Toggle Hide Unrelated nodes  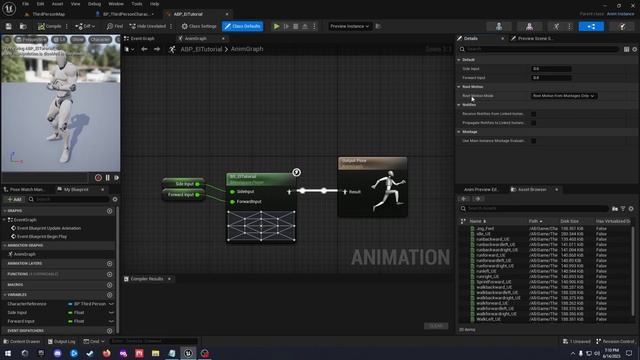coord(147,26)
